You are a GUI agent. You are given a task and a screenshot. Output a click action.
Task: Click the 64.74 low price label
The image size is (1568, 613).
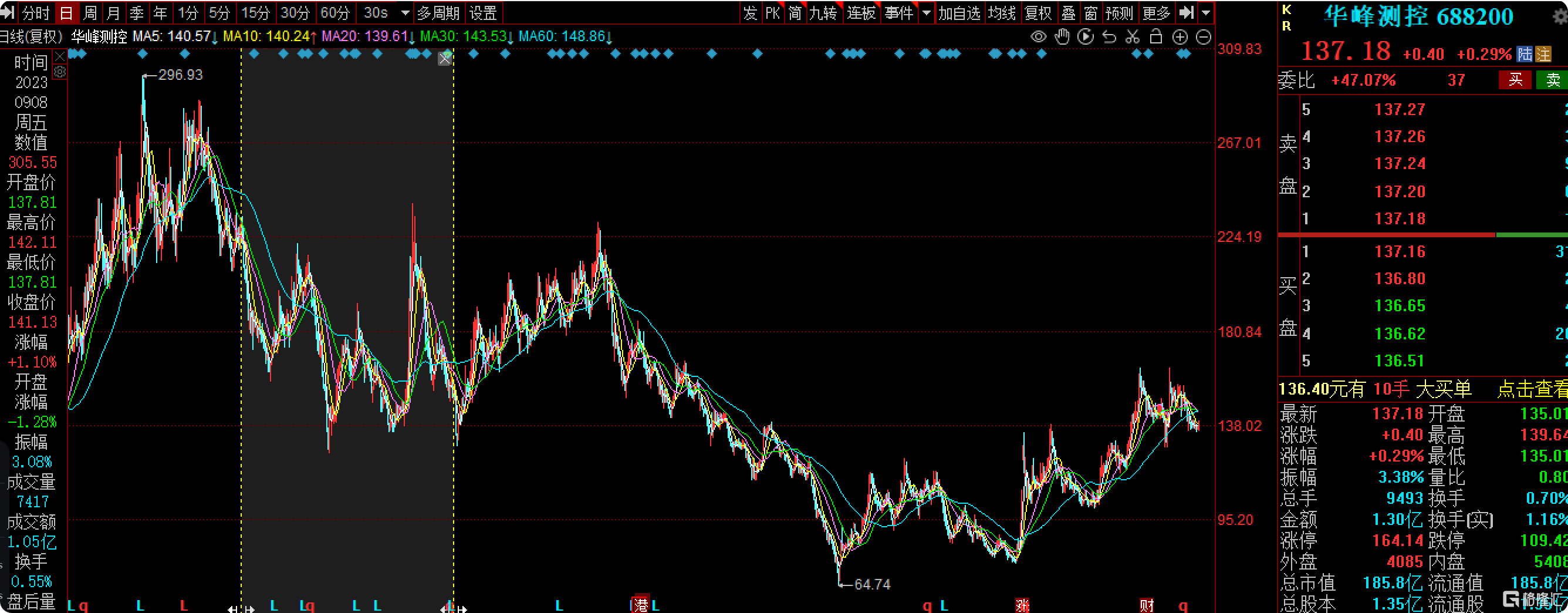872,584
